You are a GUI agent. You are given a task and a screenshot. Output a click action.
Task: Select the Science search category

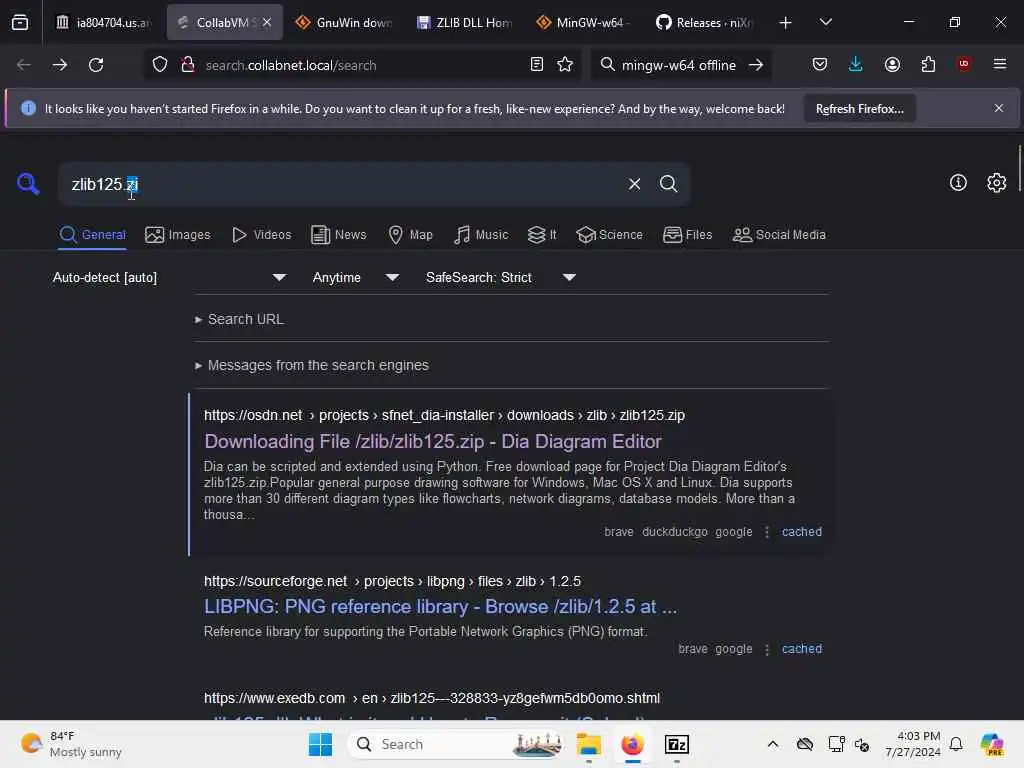609,235
